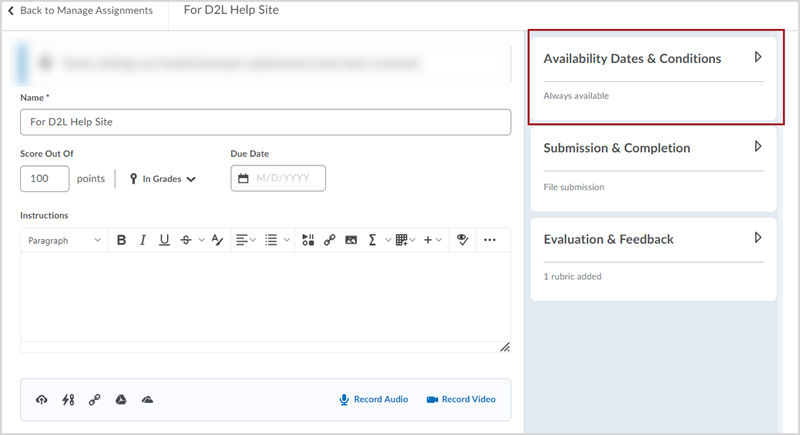Open the equation sigma tool
Viewport: 800px width, 435px height.
pos(372,240)
